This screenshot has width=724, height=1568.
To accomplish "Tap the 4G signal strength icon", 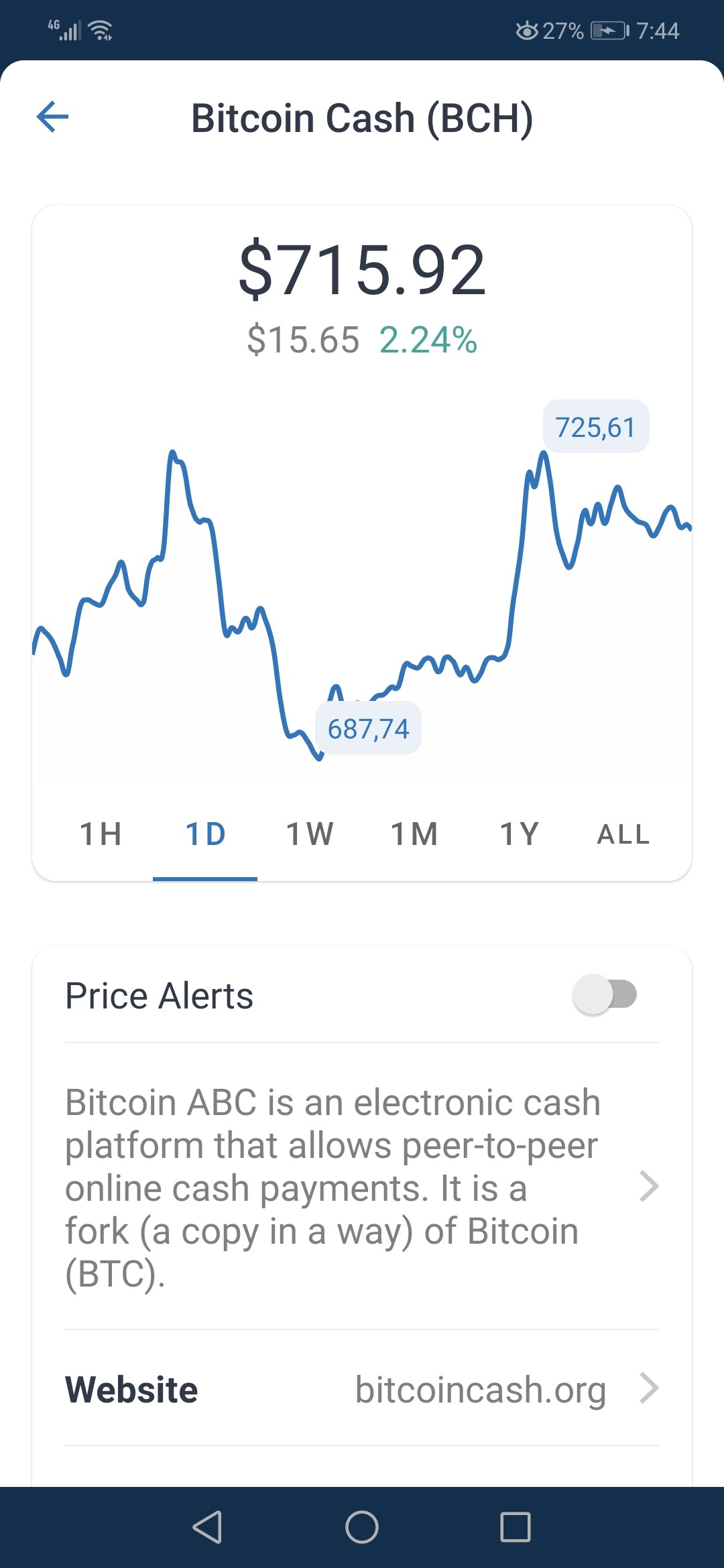I will [65, 29].
